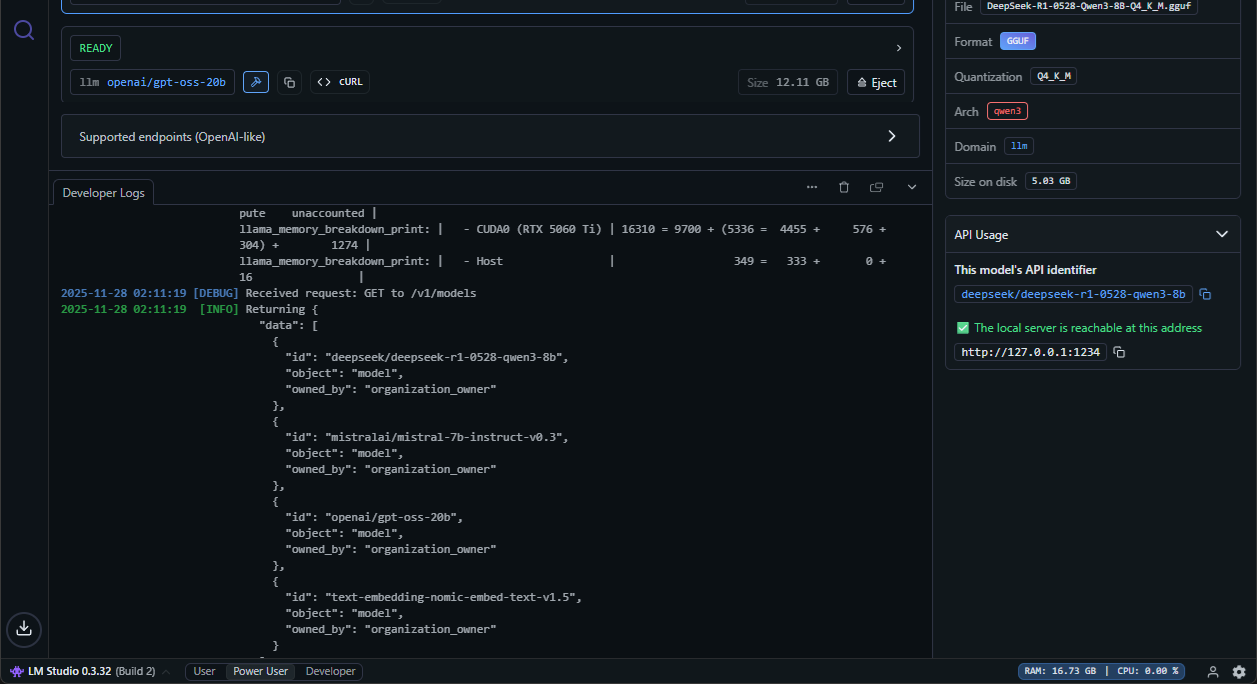This screenshot has width=1257, height=684.
Task: Click the Q4_K_M quantization badge
Action: click(1054, 77)
